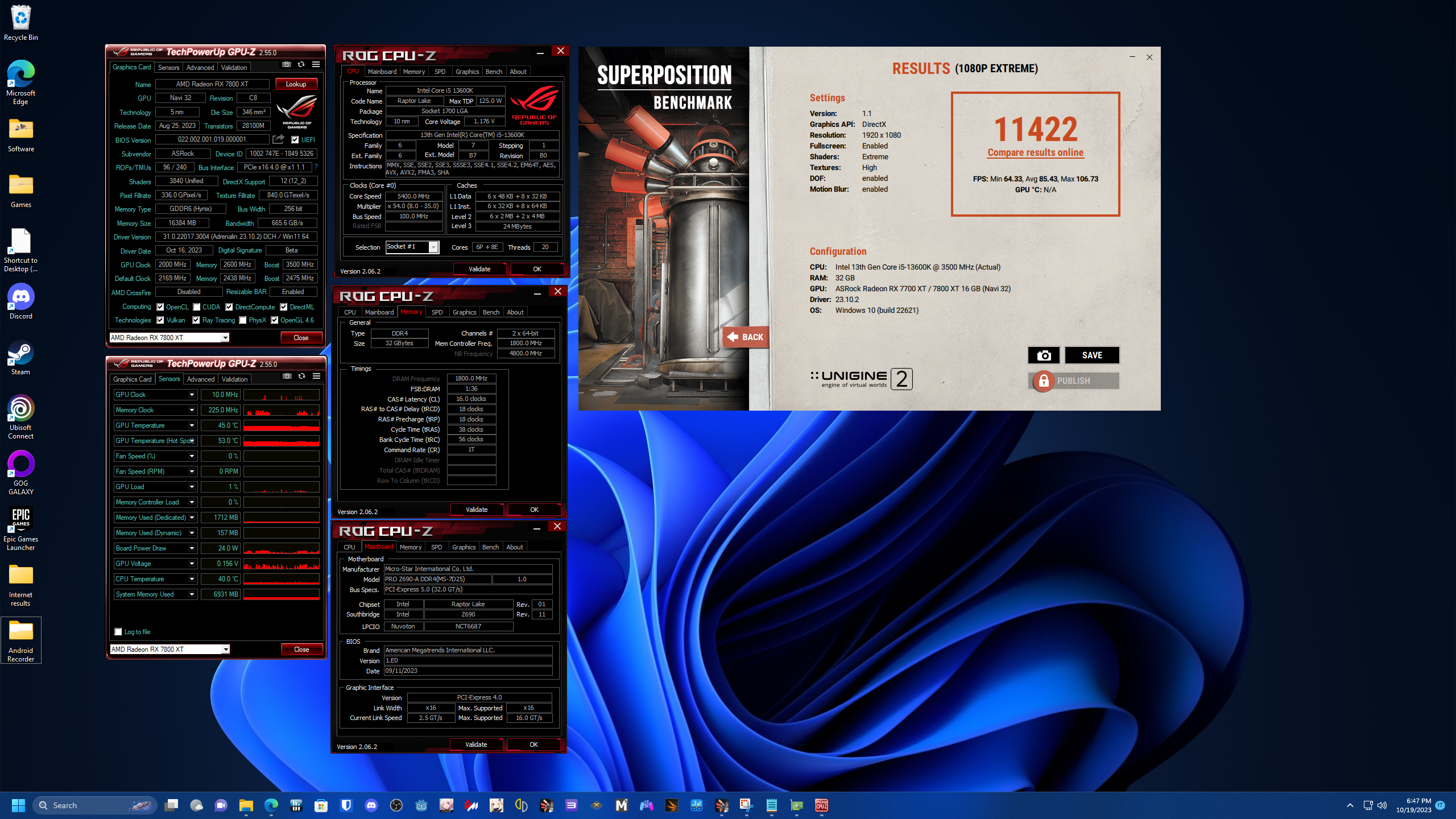Open Bench tab in middle CPU-Z window
This screenshot has width=1456, height=819.
[x=491, y=312]
